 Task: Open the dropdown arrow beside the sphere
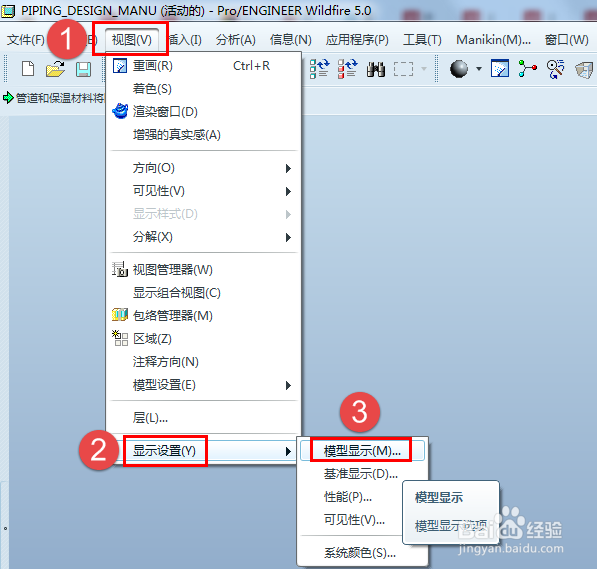[x=479, y=69]
